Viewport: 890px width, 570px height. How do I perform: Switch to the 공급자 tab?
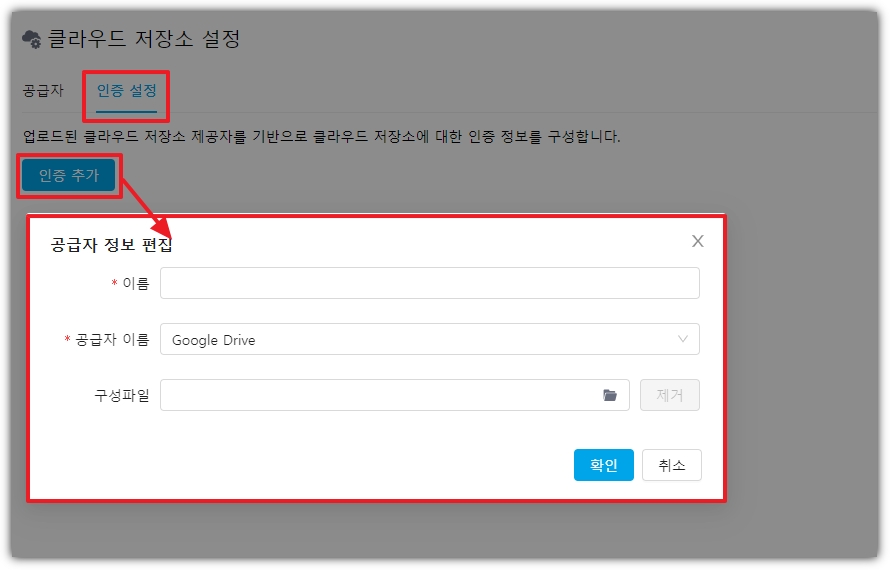pyautogui.click(x=43, y=91)
